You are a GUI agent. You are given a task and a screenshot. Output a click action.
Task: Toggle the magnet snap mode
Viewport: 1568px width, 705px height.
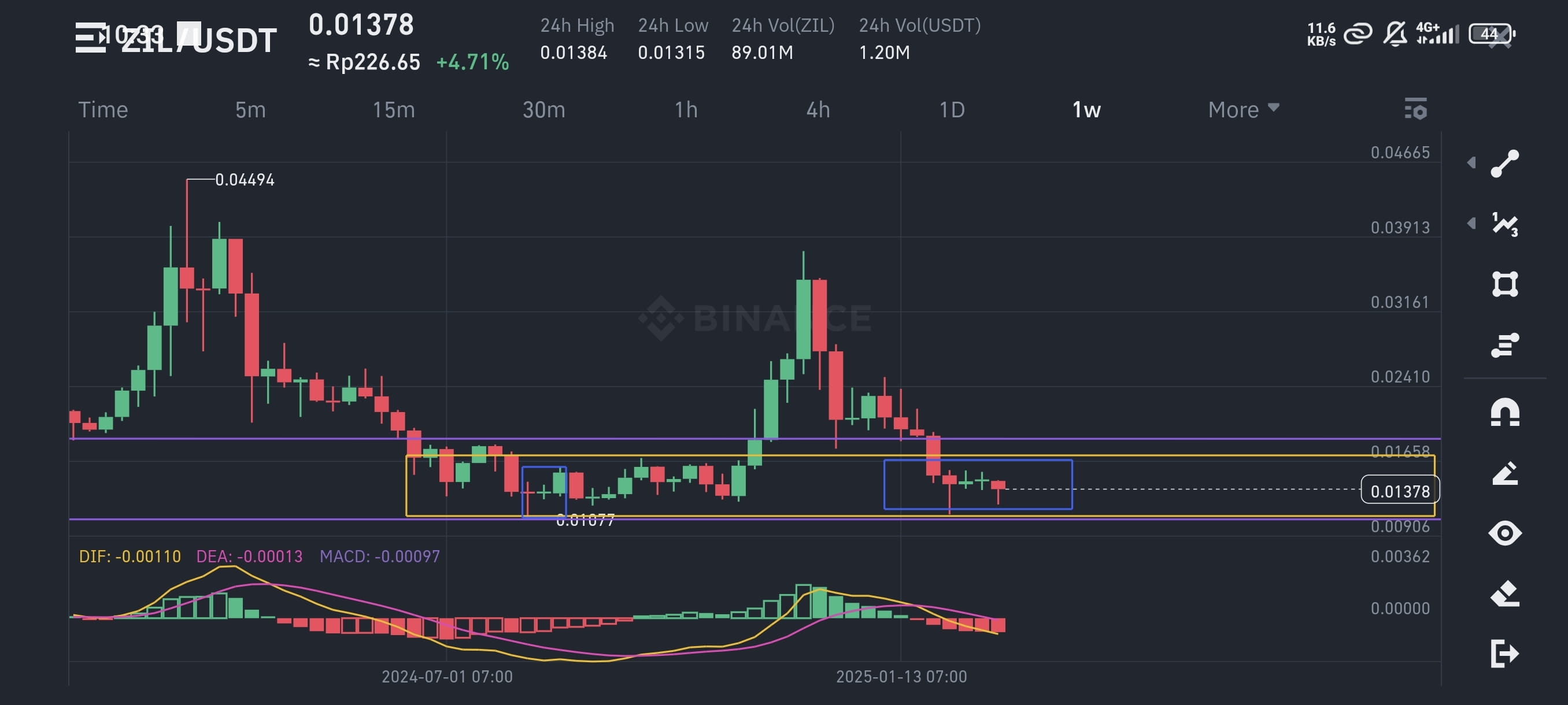[1505, 413]
